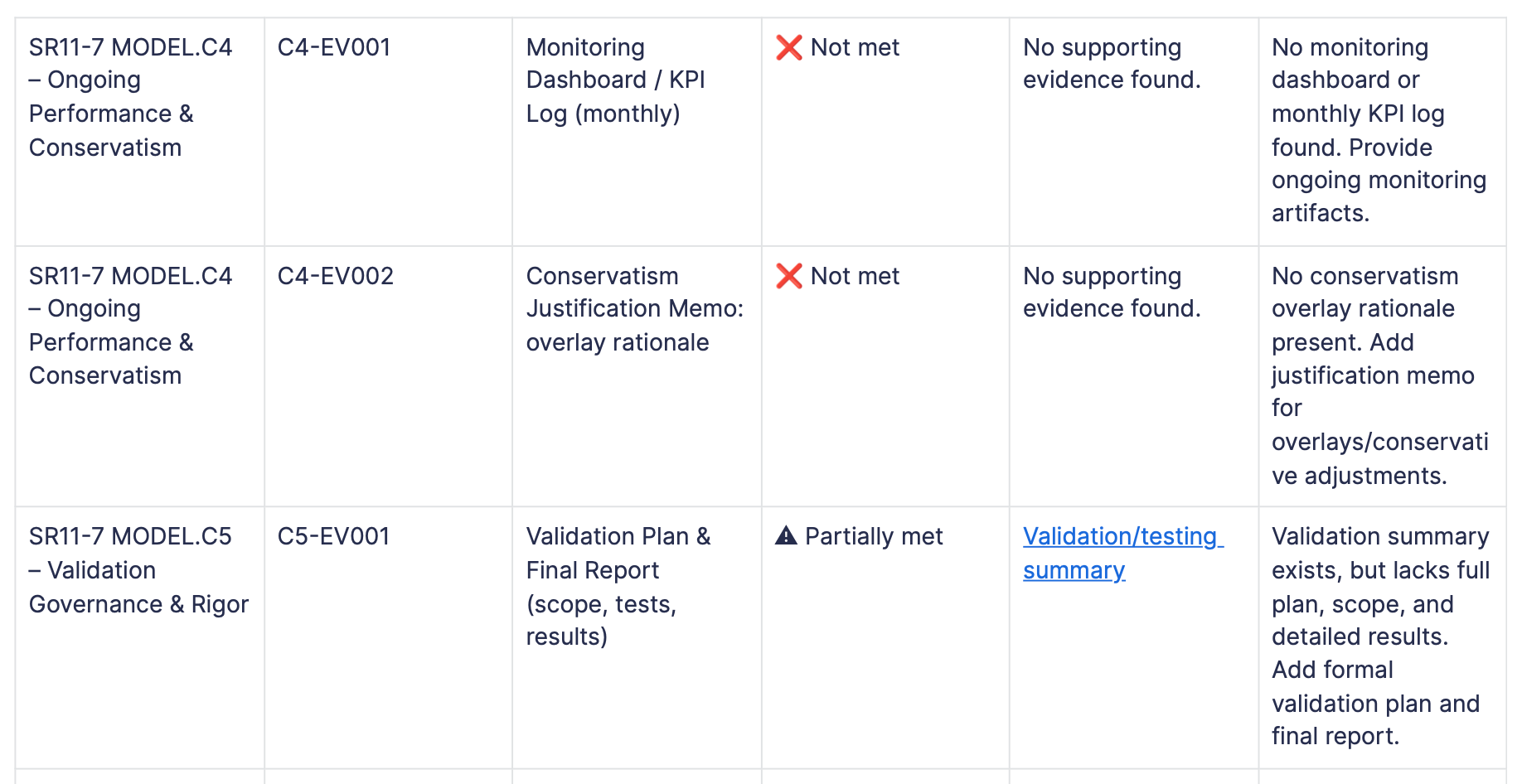Select the C5-EV001 evidence ID cell
1522x784 pixels.
[x=333, y=536]
